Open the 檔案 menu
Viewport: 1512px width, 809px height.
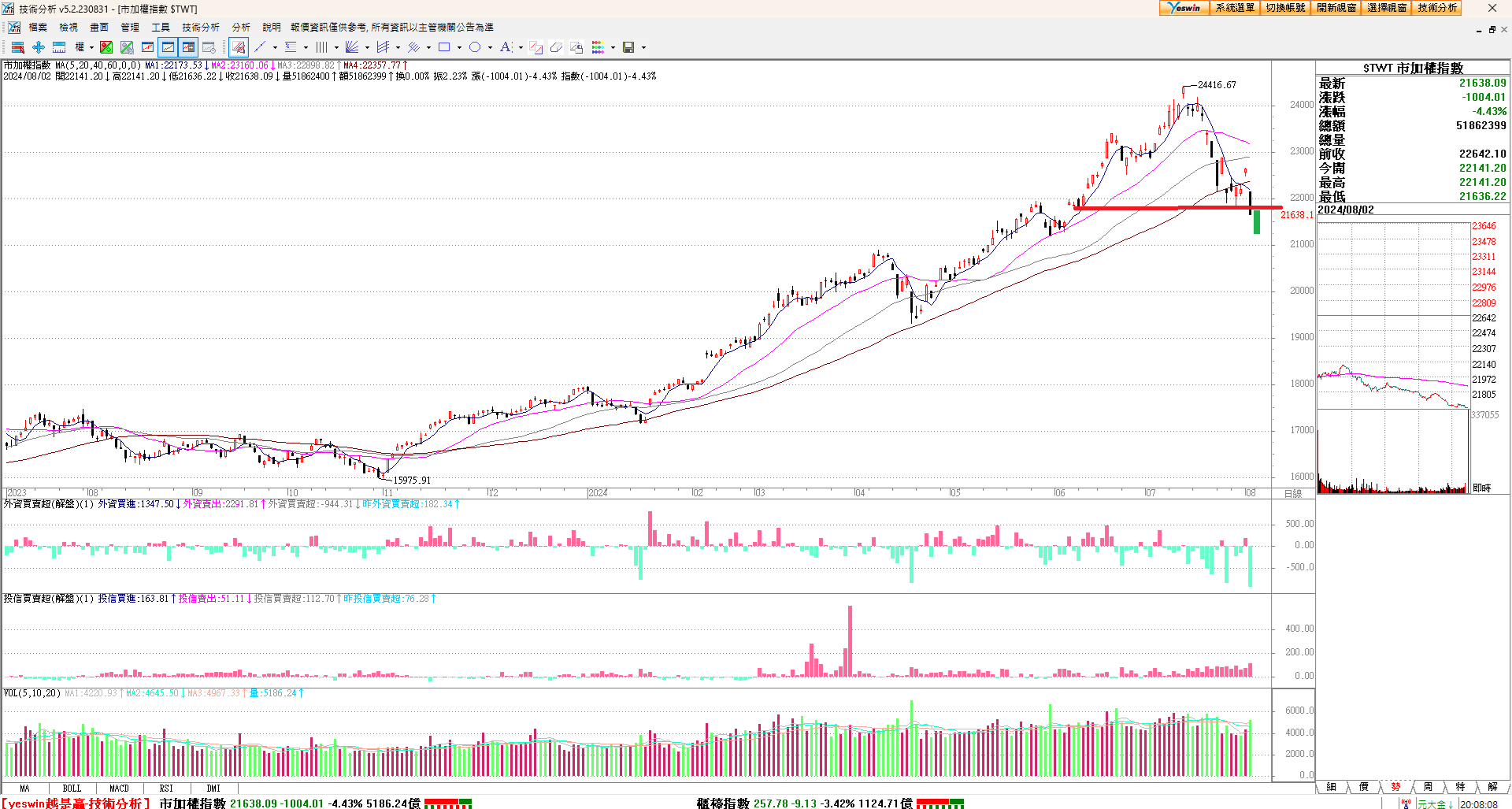coord(38,28)
